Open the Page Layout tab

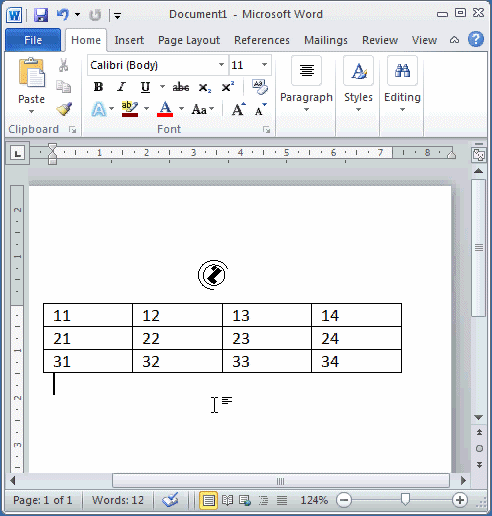point(189,40)
